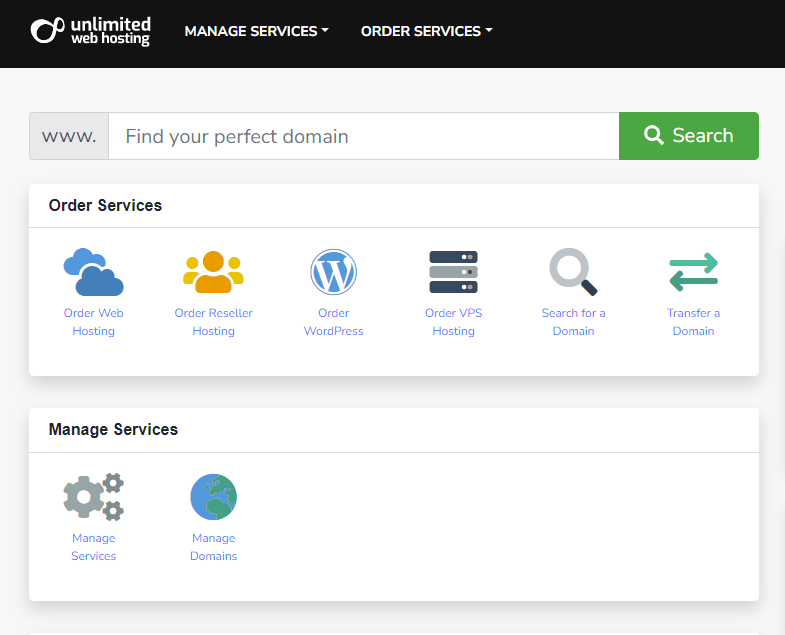785x635 pixels.
Task: Focus the Find your perfect domain field
Action: tap(363, 136)
